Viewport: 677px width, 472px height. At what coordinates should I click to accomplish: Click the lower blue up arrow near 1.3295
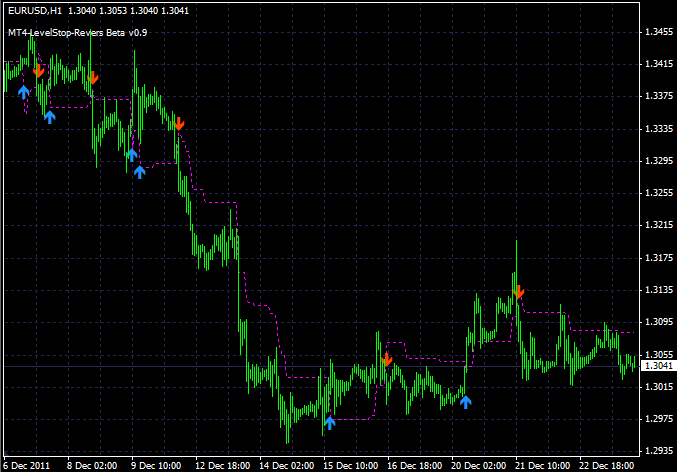139,172
